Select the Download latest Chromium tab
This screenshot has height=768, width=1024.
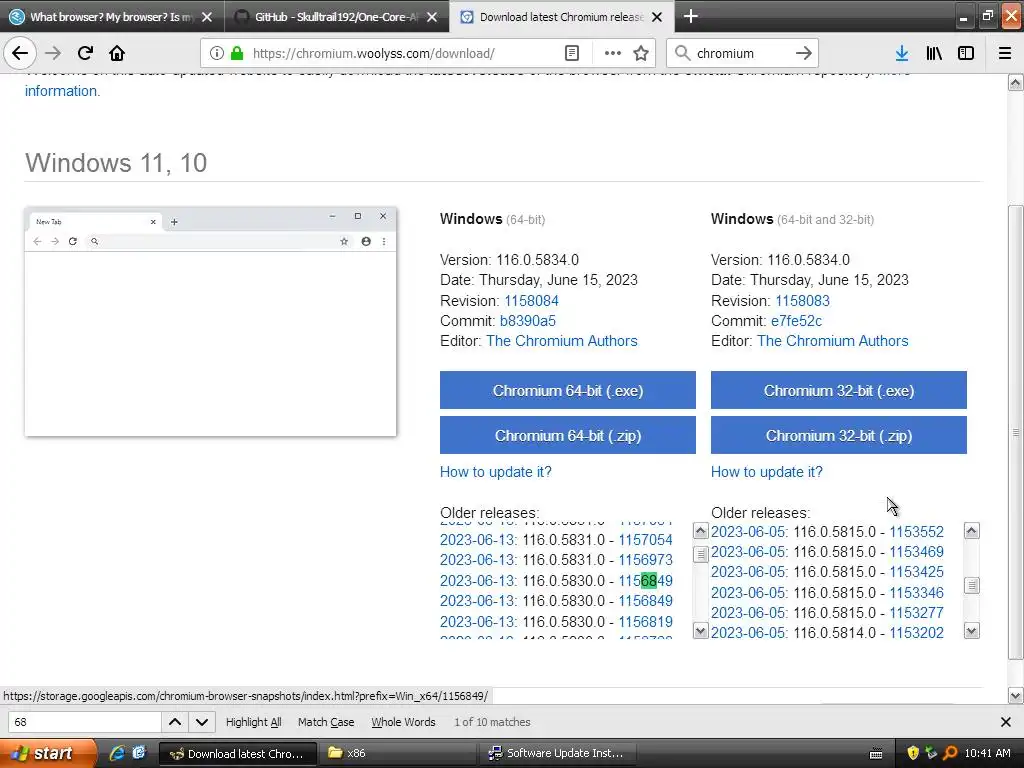click(562, 17)
